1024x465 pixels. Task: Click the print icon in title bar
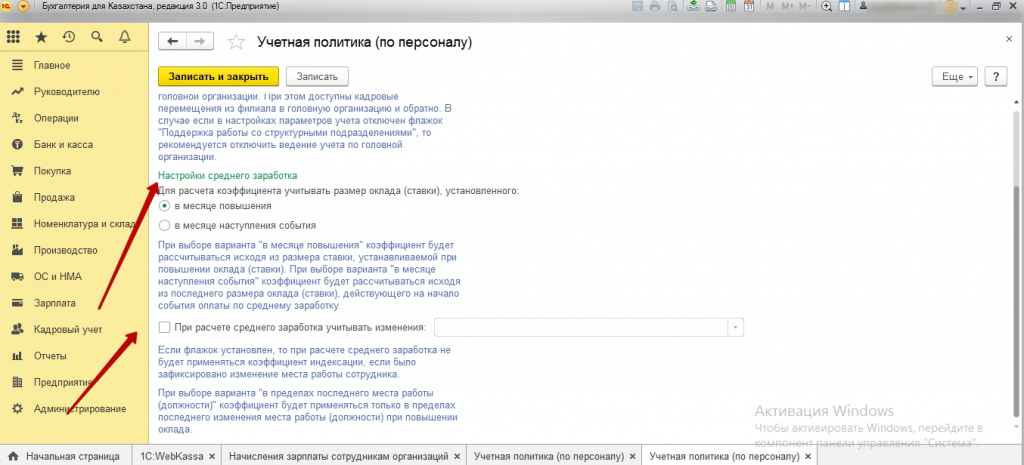(x=654, y=6)
